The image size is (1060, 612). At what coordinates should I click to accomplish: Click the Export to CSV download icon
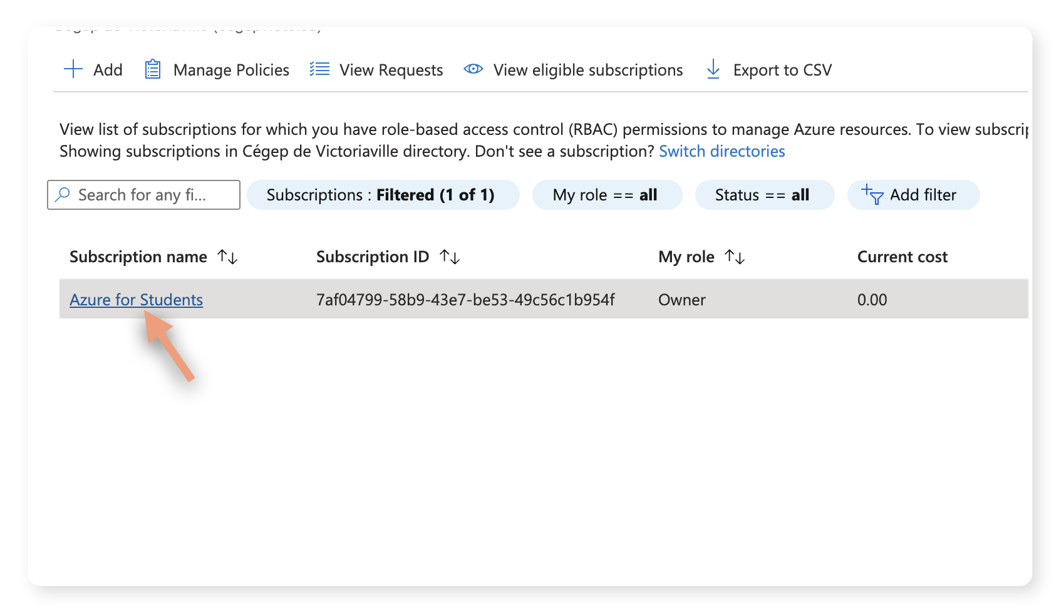click(x=712, y=70)
